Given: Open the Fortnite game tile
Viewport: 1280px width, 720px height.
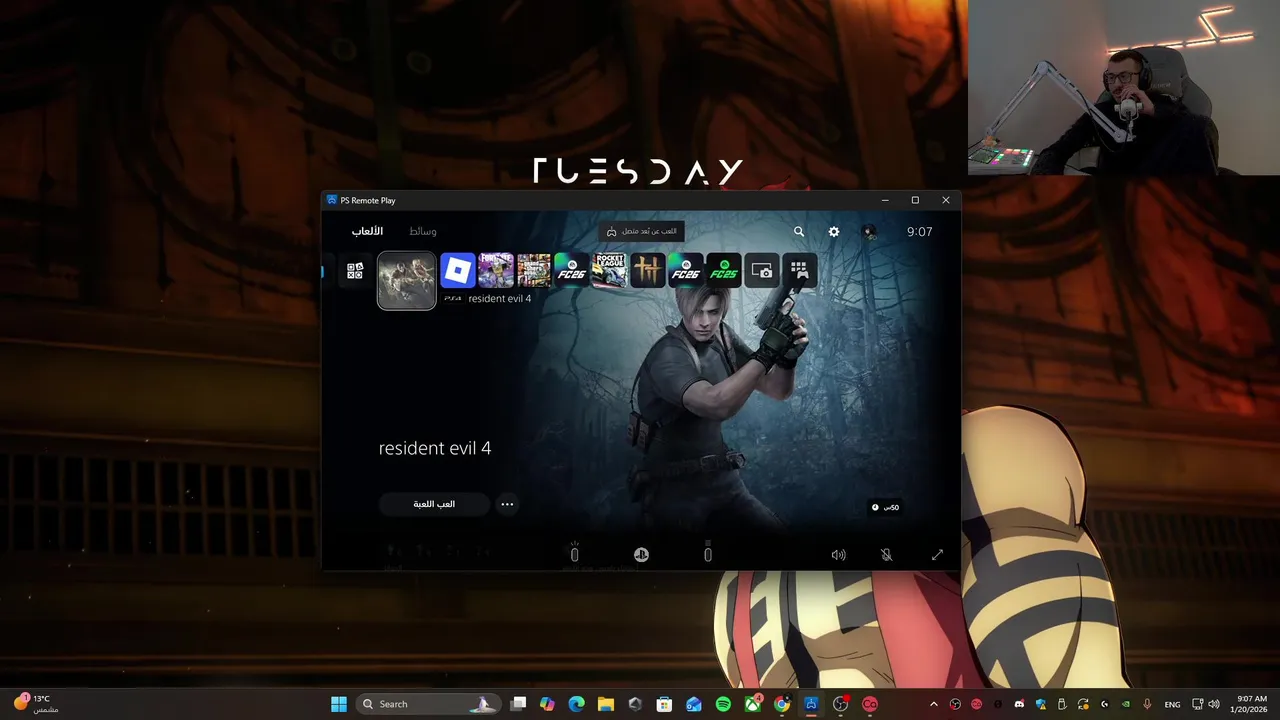Looking at the screenshot, I should pos(495,271).
